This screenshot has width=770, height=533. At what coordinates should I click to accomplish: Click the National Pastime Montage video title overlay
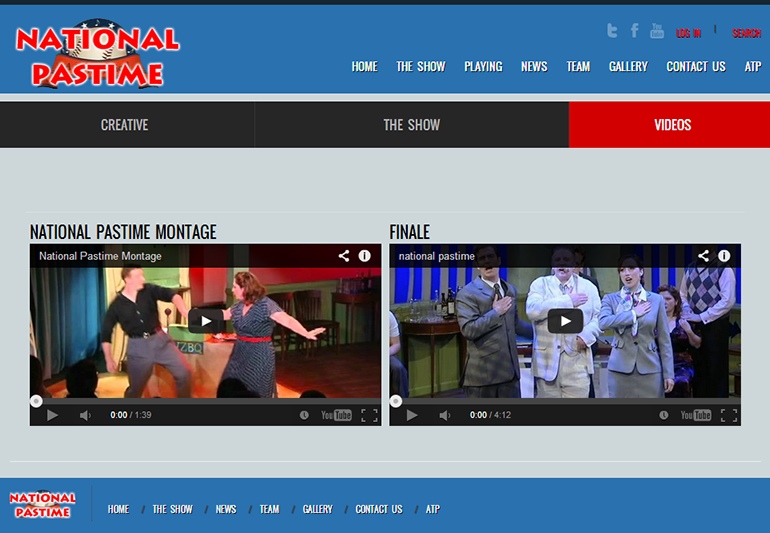(x=100, y=256)
